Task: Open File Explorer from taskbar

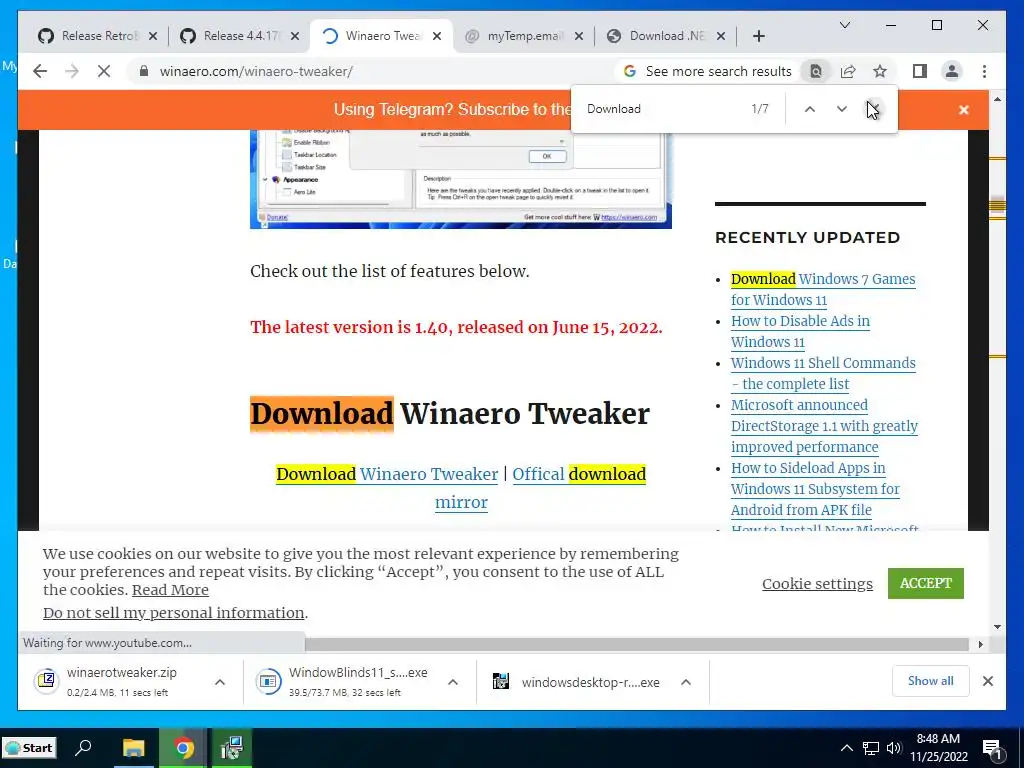Action: tap(134, 748)
